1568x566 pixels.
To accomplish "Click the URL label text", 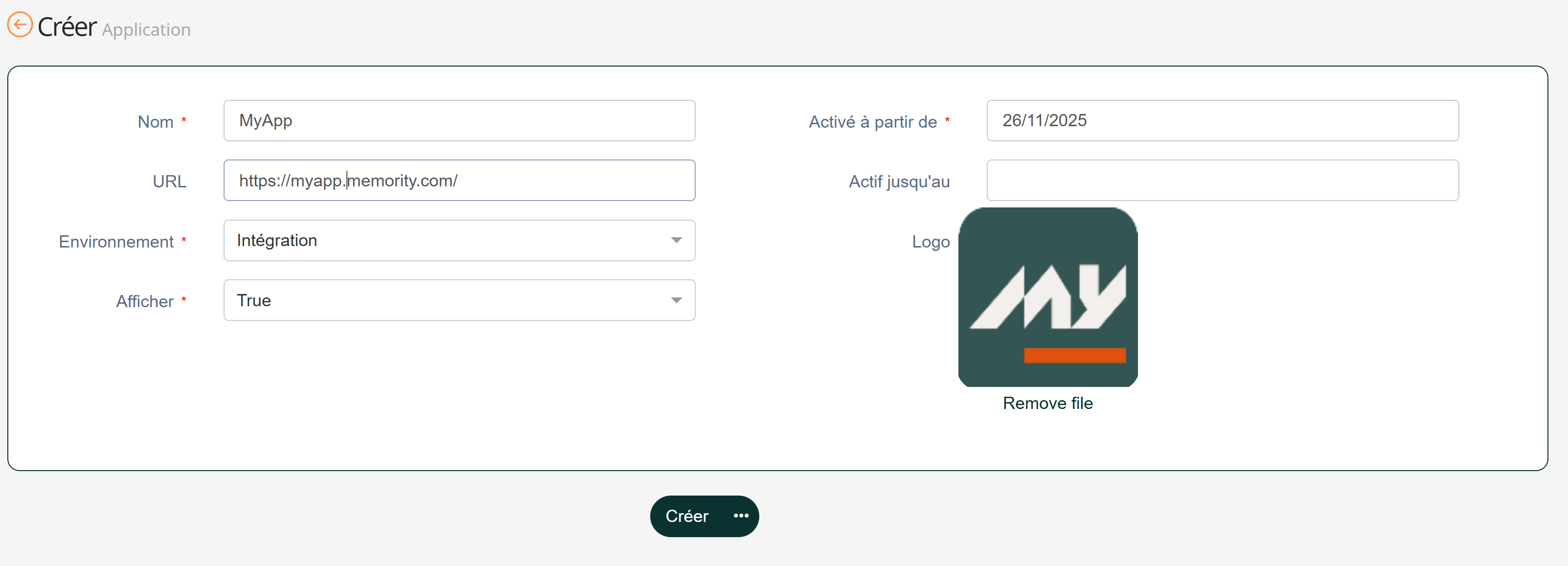I will [169, 181].
